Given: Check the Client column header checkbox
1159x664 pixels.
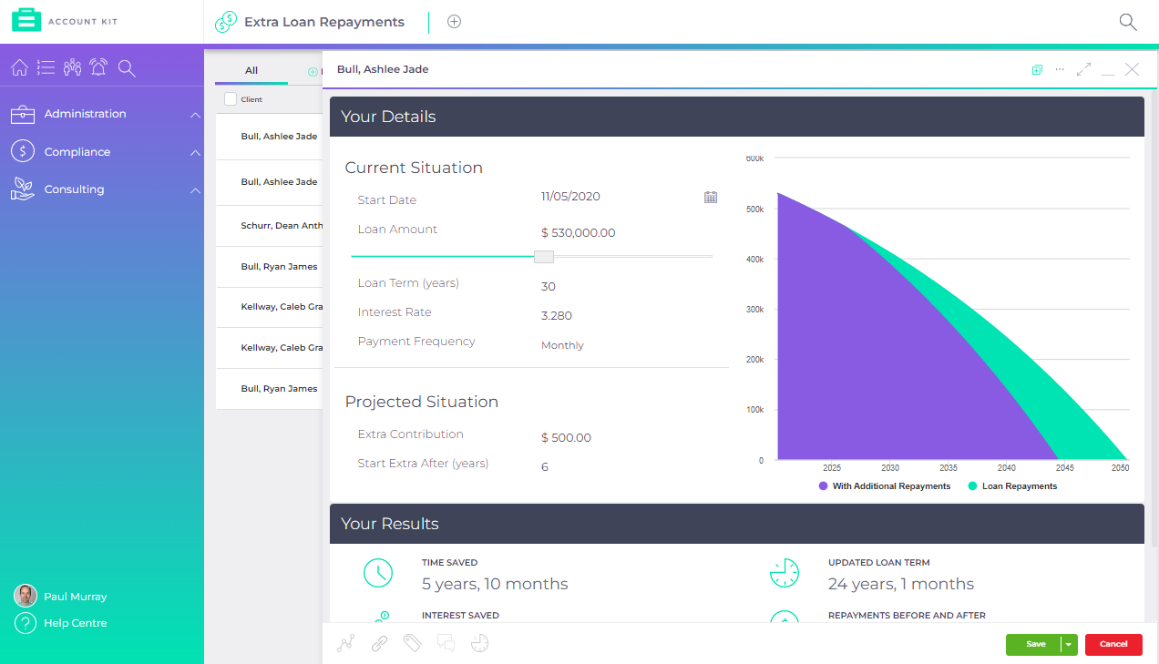Looking at the screenshot, I should [x=228, y=99].
